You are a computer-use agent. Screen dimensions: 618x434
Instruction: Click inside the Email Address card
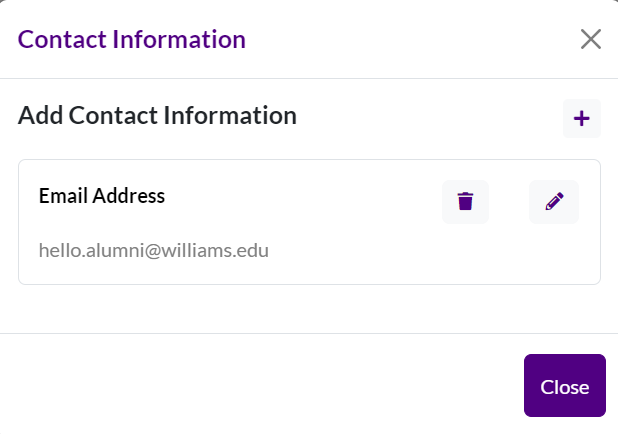pyautogui.click(x=309, y=222)
